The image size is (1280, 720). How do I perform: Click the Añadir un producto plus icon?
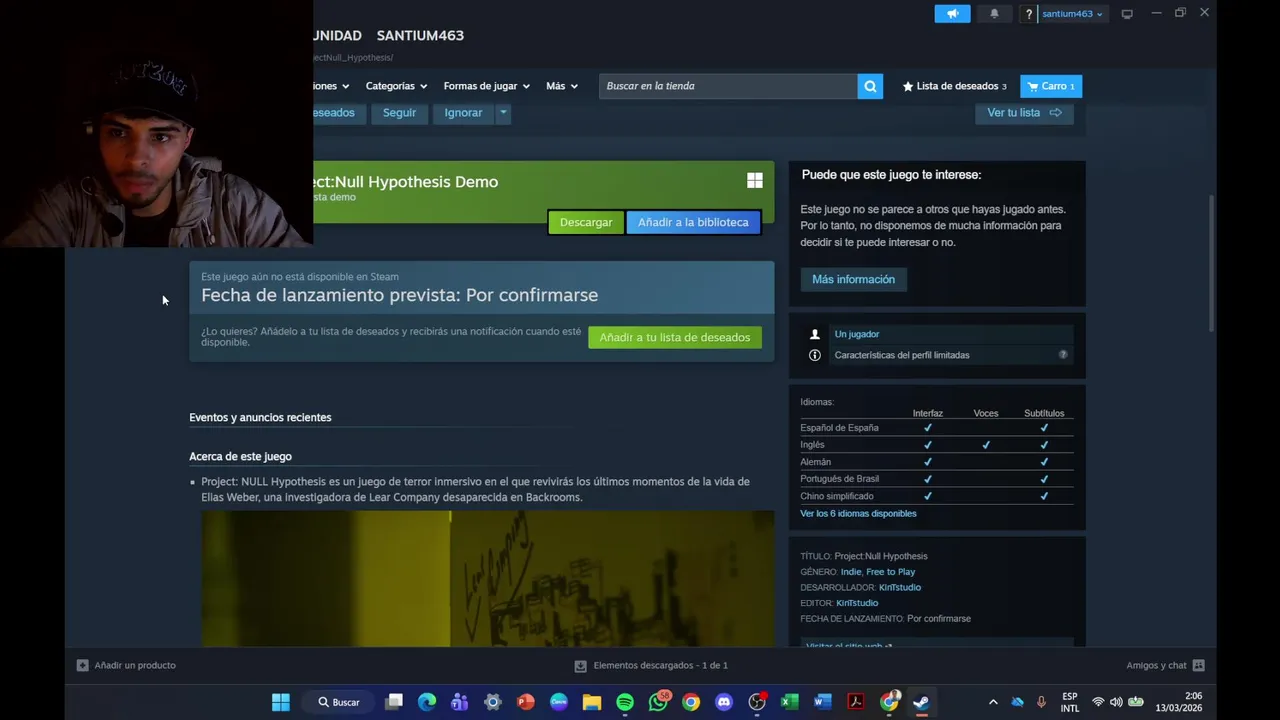[82, 665]
